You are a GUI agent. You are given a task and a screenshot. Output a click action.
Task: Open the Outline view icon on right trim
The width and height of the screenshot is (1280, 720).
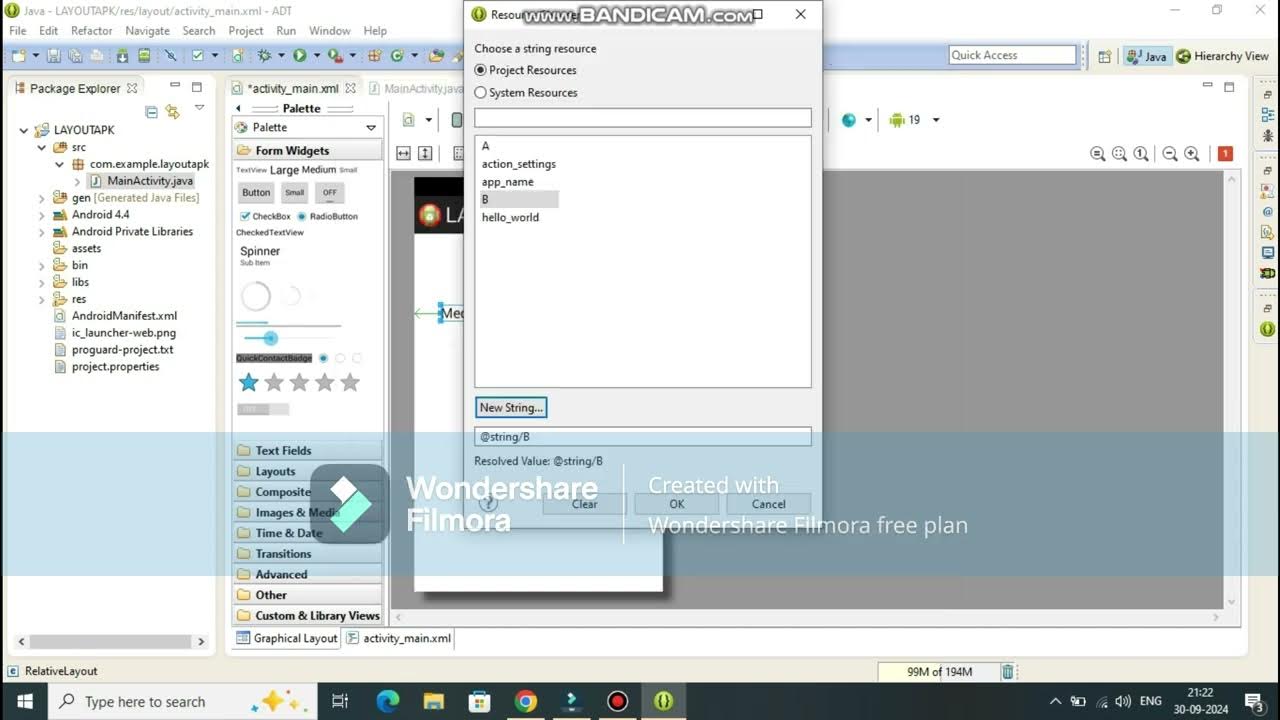(x=1268, y=114)
